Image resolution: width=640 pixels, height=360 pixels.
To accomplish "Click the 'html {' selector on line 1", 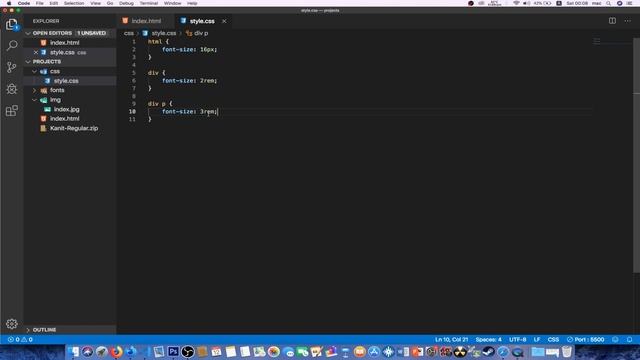I will (x=158, y=42).
